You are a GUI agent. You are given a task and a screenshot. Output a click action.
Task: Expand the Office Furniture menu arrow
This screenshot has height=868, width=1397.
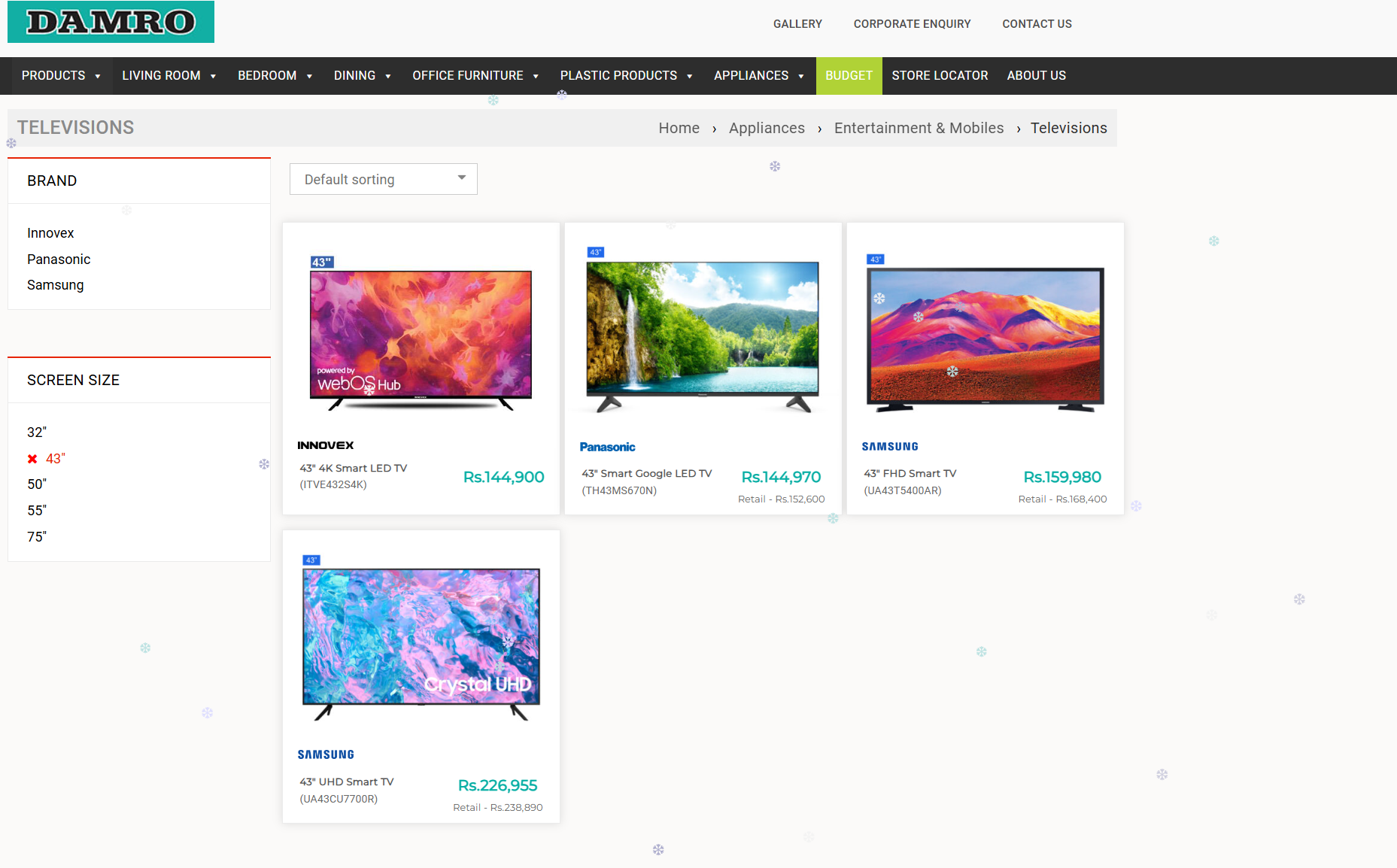coord(536,76)
